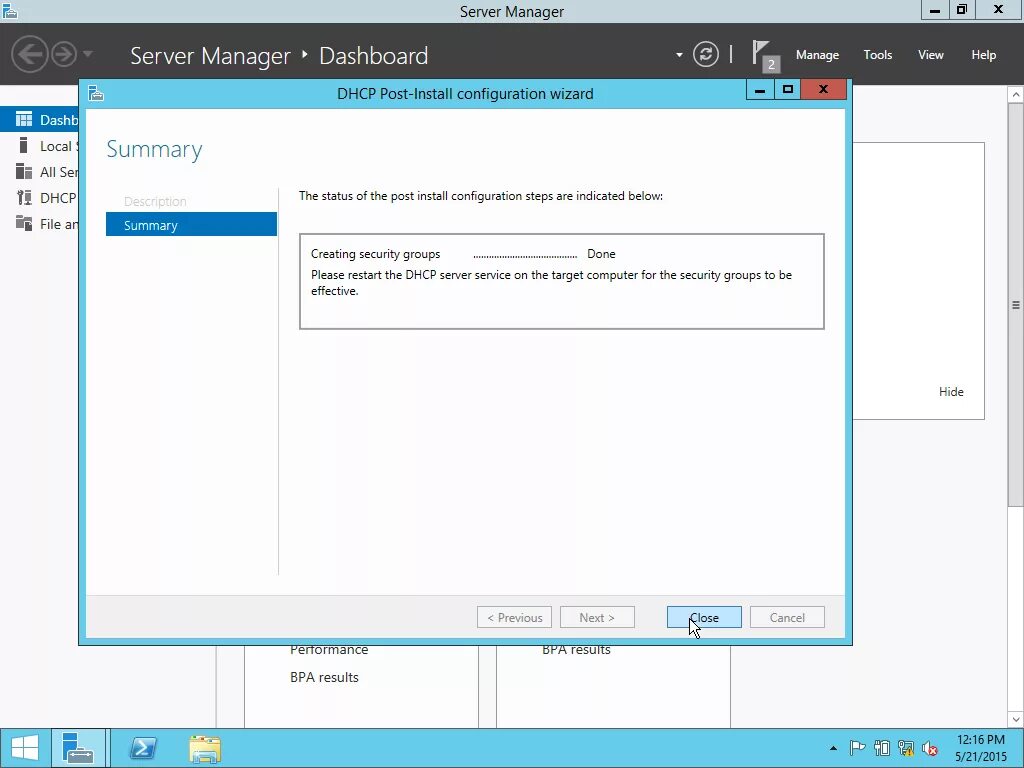The height and width of the screenshot is (768, 1024).
Task: Open the navigation history dropdown arrow
Action: pyautogui.click(x=88, y=54)
